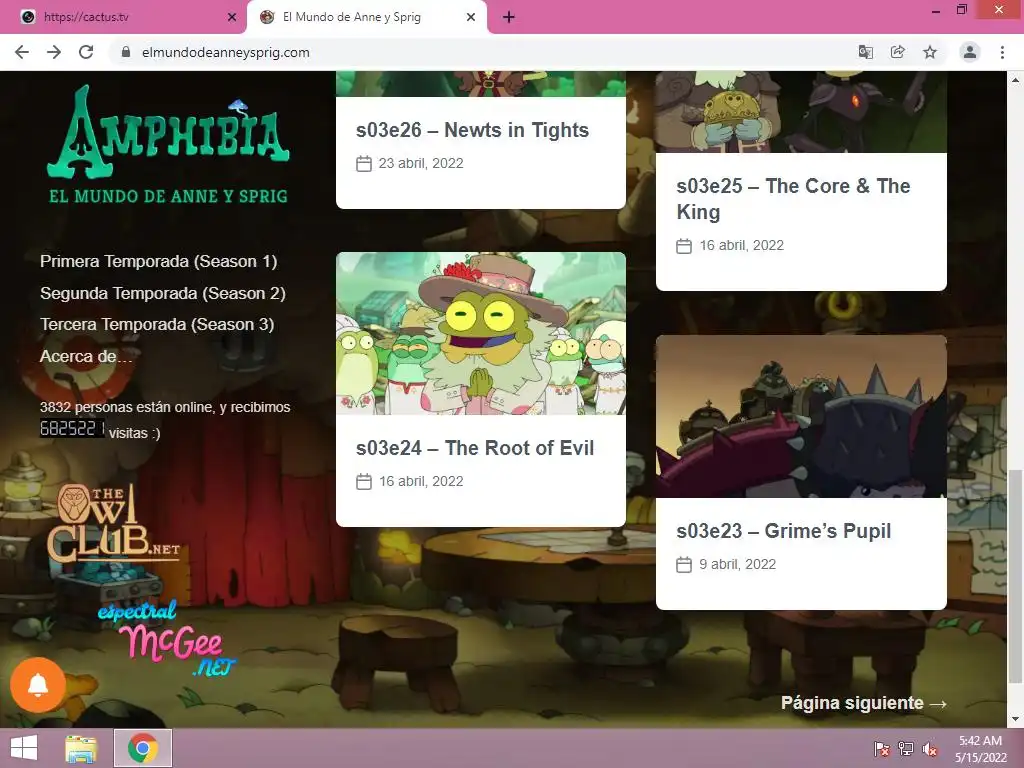Open s03e26 – Newts in Tights post
Screen dimensions: 1024x768
click(x=472, y=130)
